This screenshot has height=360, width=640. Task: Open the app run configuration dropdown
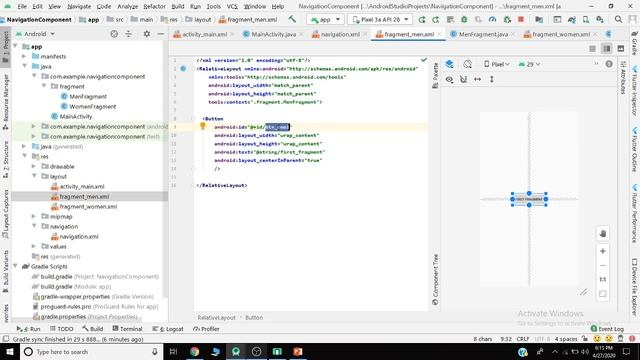coord(325,19)
